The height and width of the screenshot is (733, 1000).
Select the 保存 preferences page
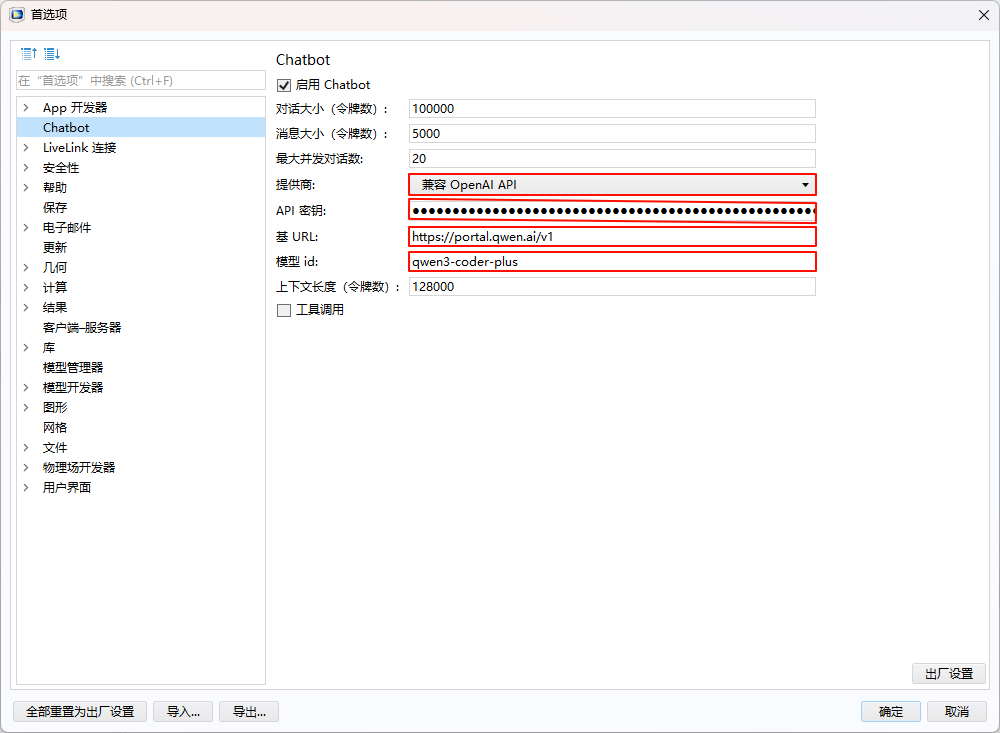[55, 207]
